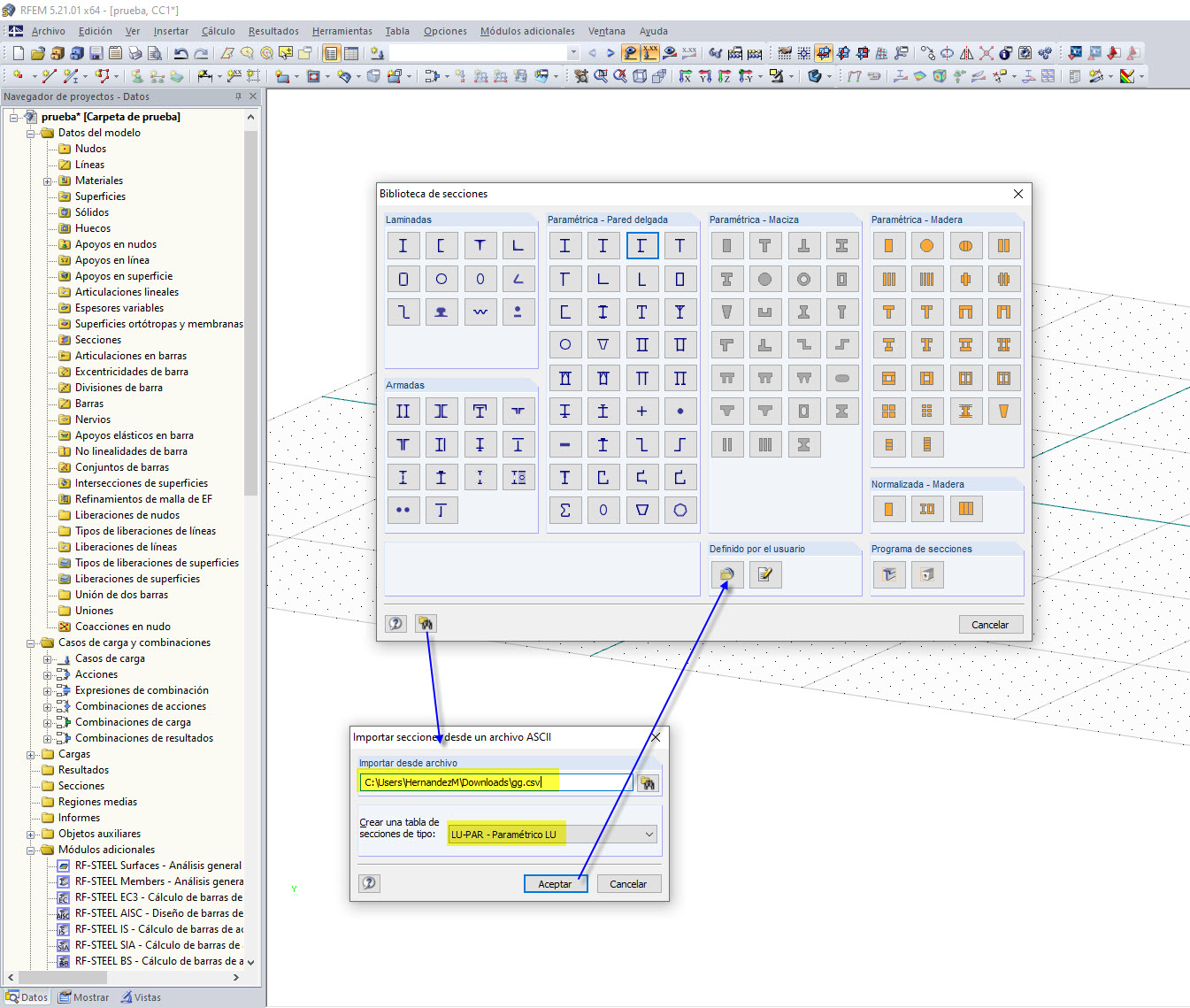Pin the Navegador de proyectos panel
The image size is (1190, 1008).
click(238, 96)
